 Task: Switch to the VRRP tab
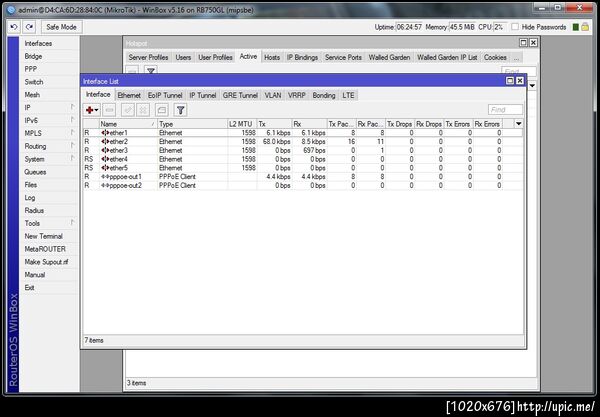[297, 95]
